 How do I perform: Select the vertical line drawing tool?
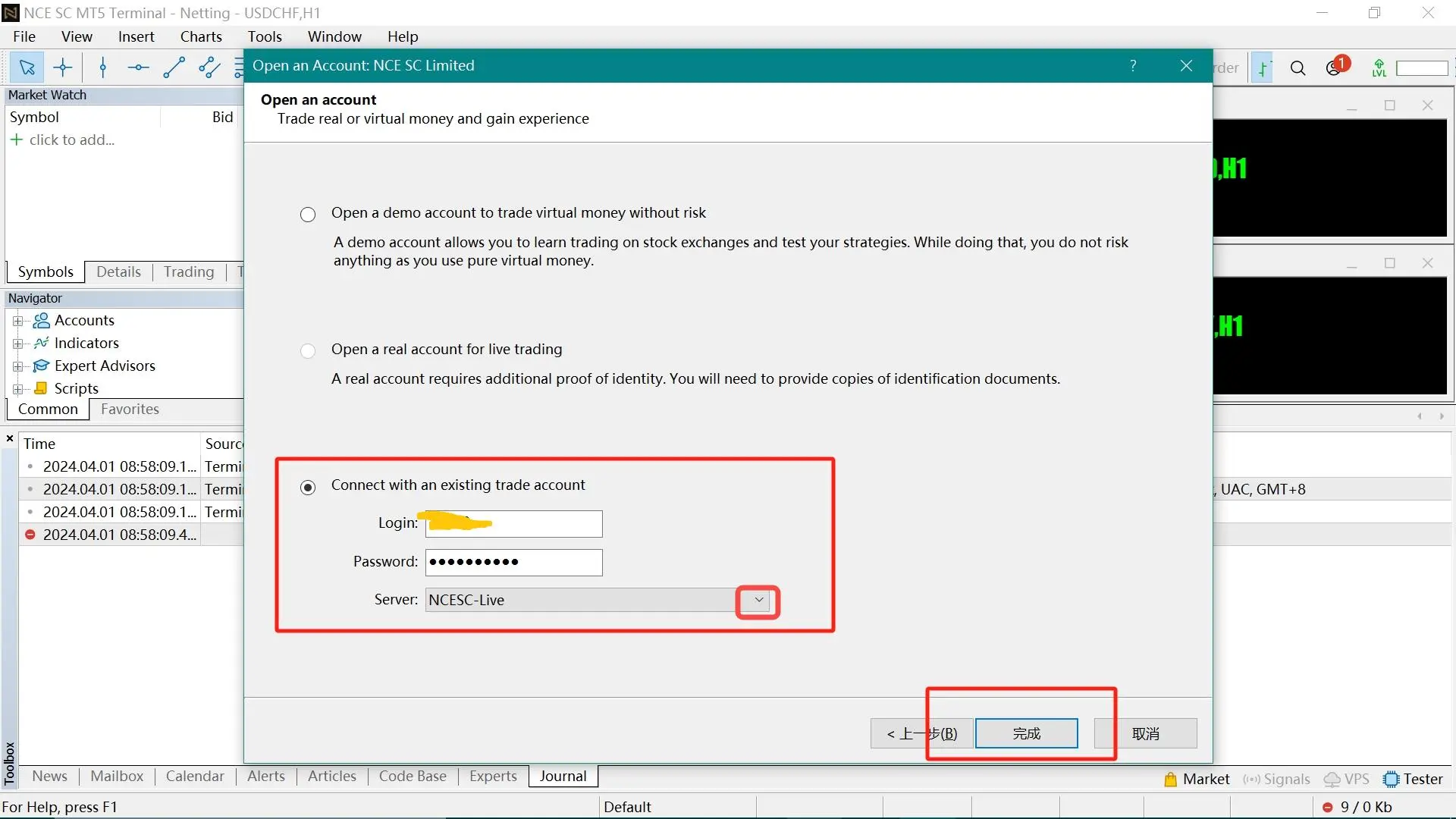click(103, 67)
